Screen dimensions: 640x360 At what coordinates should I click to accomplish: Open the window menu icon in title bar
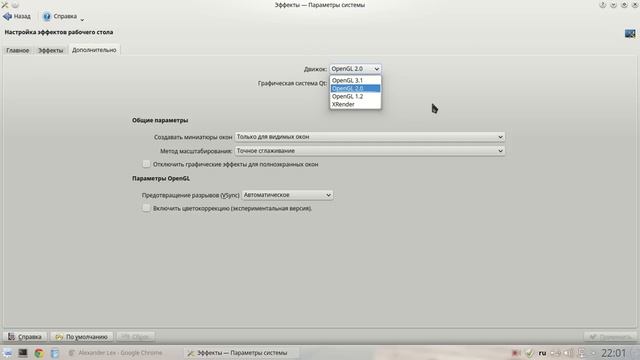(5, 4)
